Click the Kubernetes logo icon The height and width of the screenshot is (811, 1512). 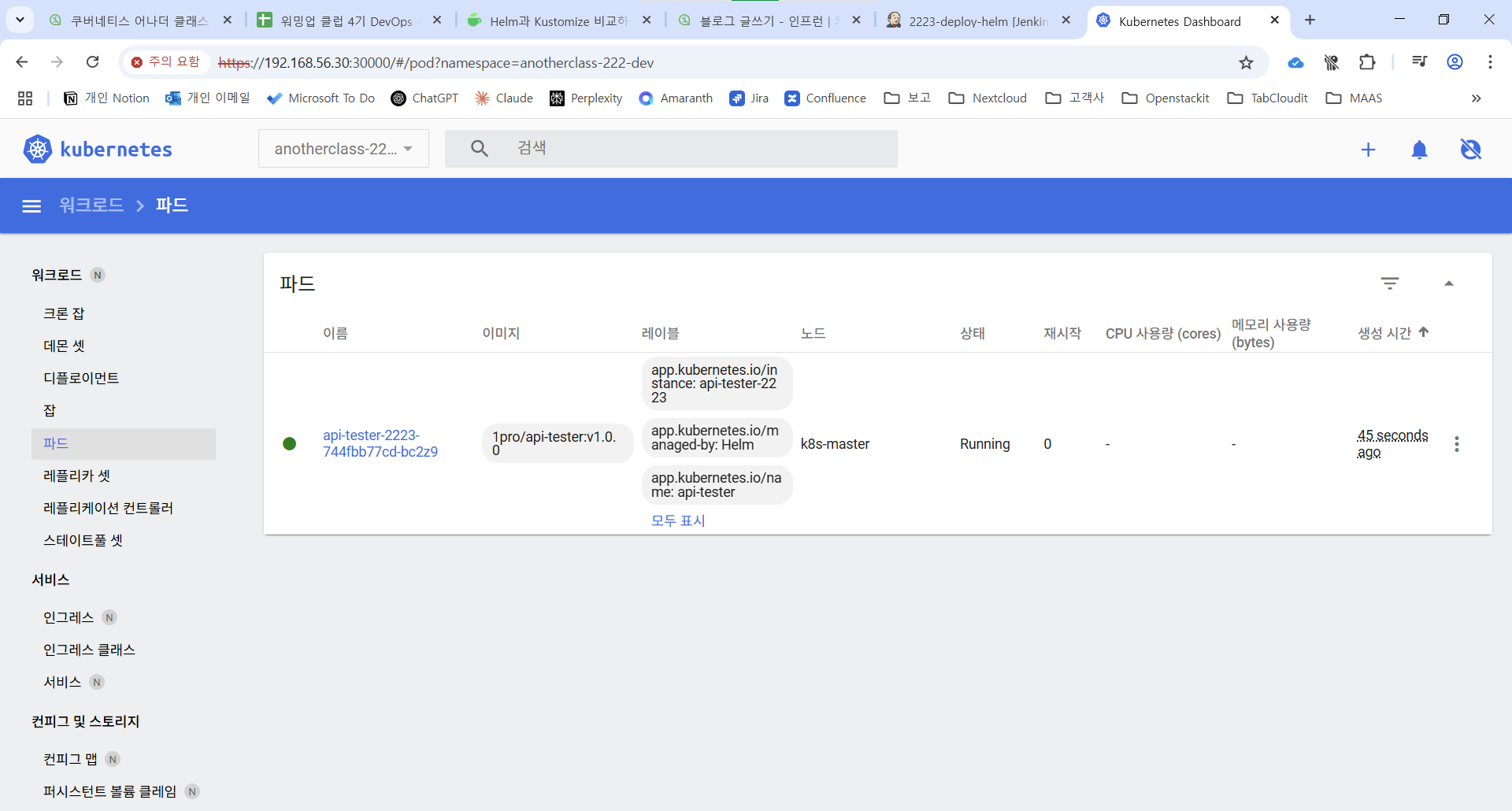point(37,149)
